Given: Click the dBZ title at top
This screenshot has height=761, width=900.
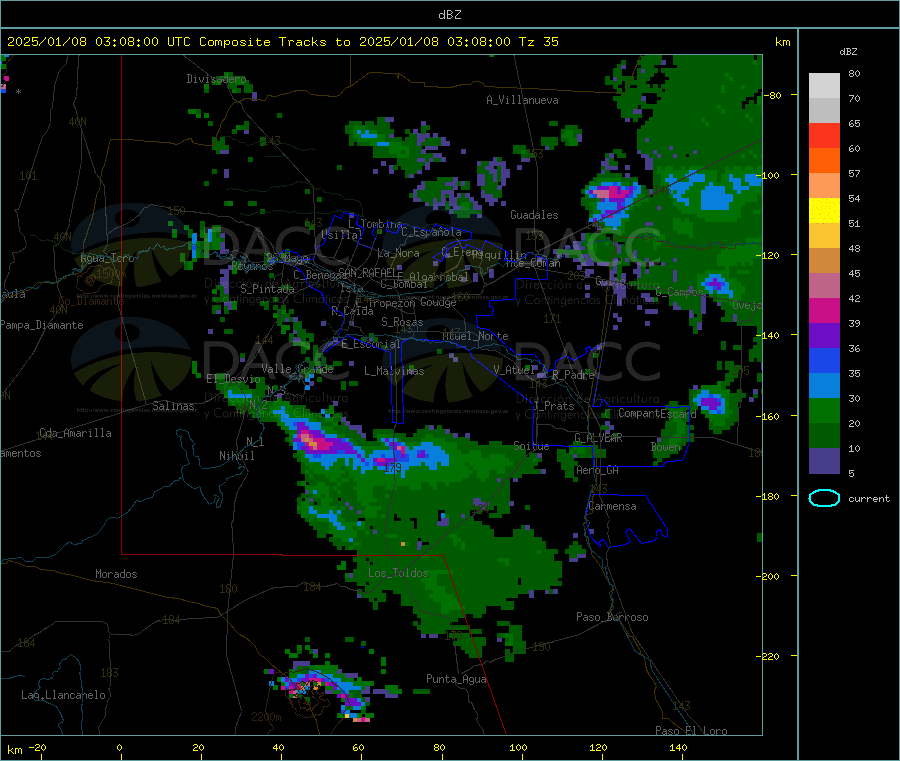Looking at the screenshot, I should pyautogui.click(x=449, y=15).
